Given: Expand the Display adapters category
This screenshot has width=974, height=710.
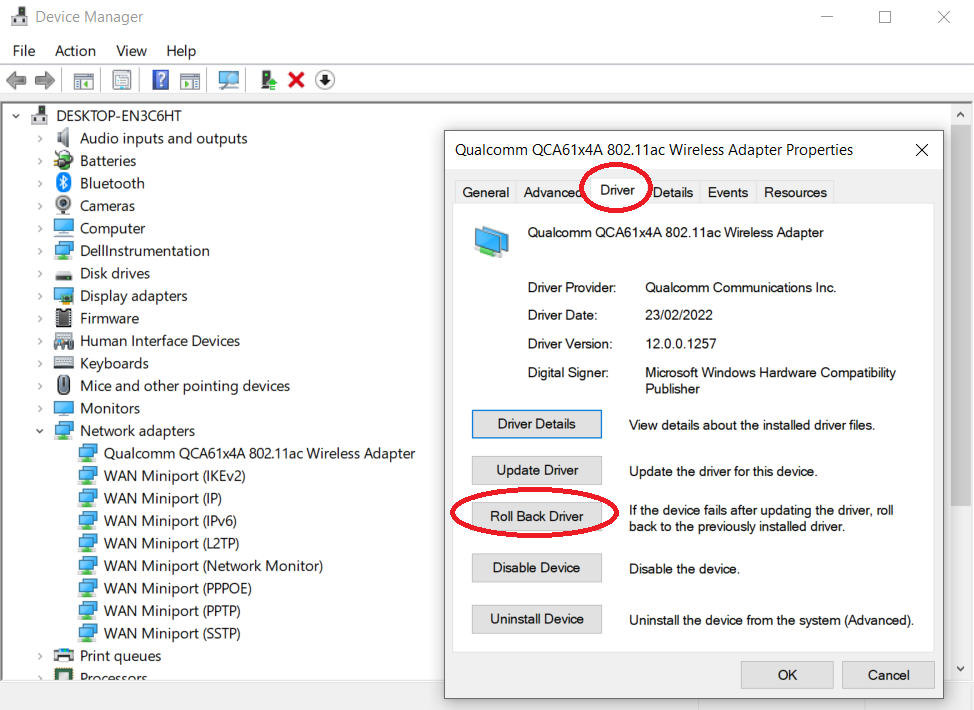Looking at the screenshot, I should [x=40, y=296].
